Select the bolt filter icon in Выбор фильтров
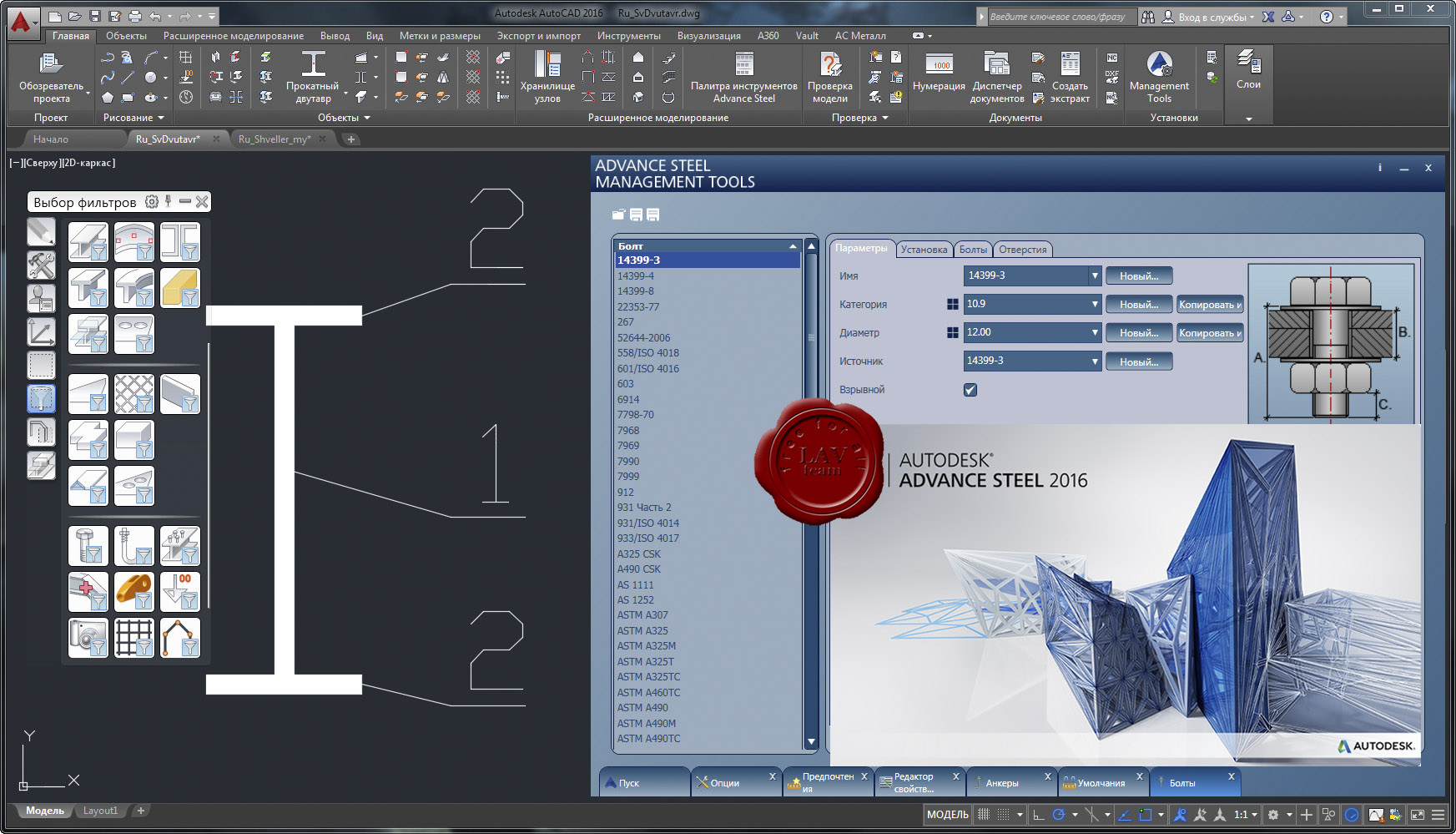Image resolution: width=1456 pixels, height=834 pixels. click(88, 546)
